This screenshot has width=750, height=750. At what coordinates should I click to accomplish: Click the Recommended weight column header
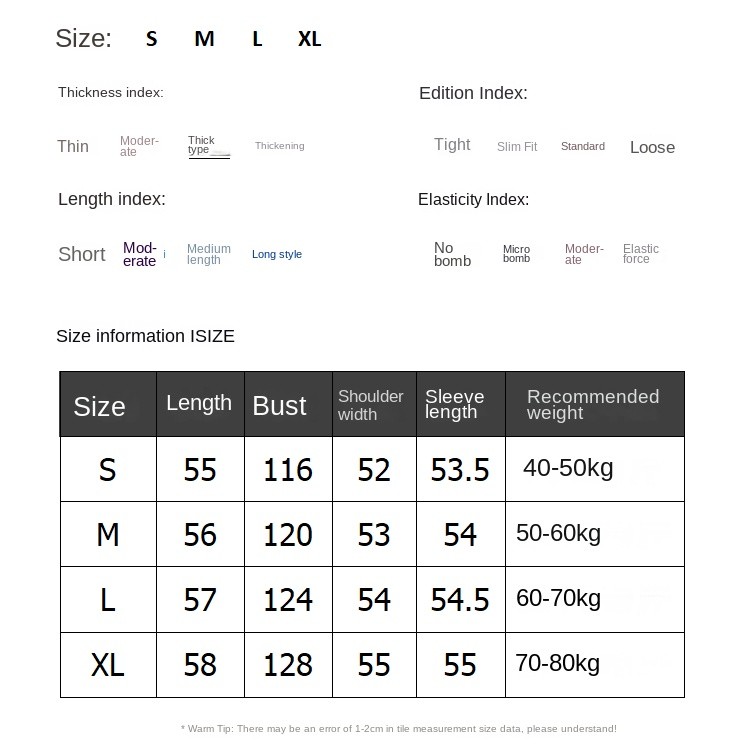[x=595, y=404]
